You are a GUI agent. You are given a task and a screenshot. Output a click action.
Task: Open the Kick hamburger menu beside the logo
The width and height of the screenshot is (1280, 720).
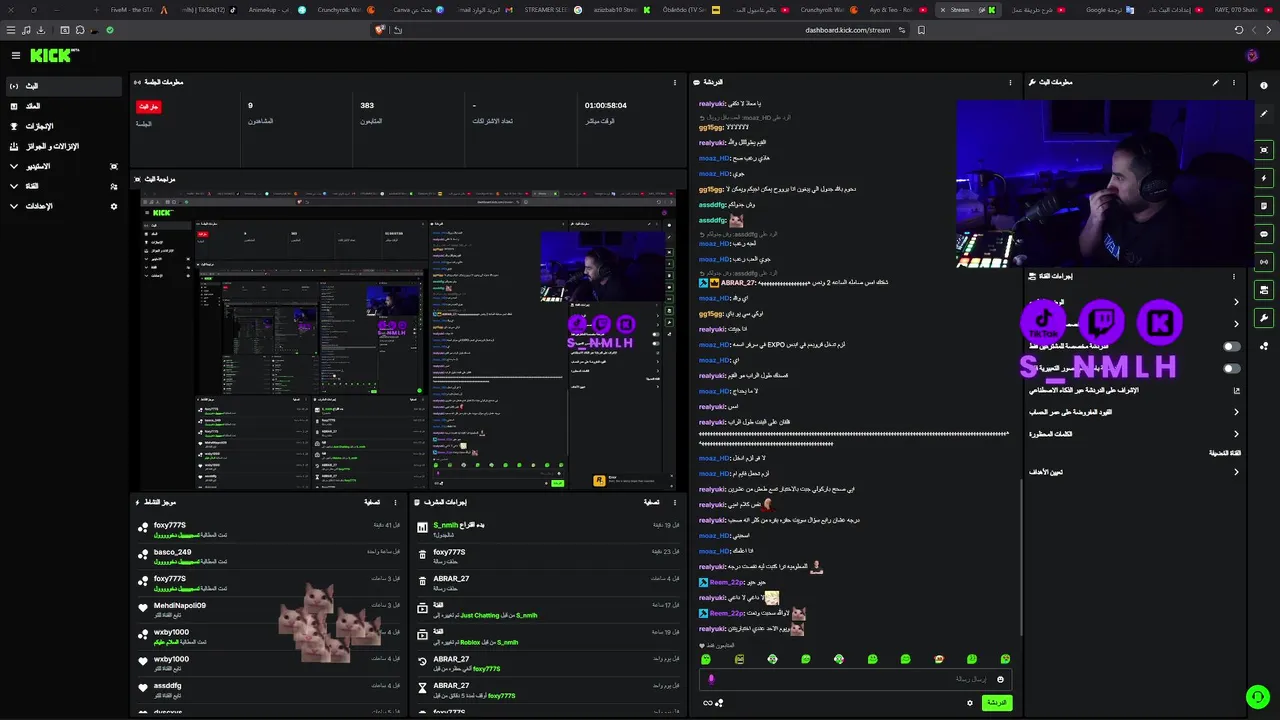(15, 56)
